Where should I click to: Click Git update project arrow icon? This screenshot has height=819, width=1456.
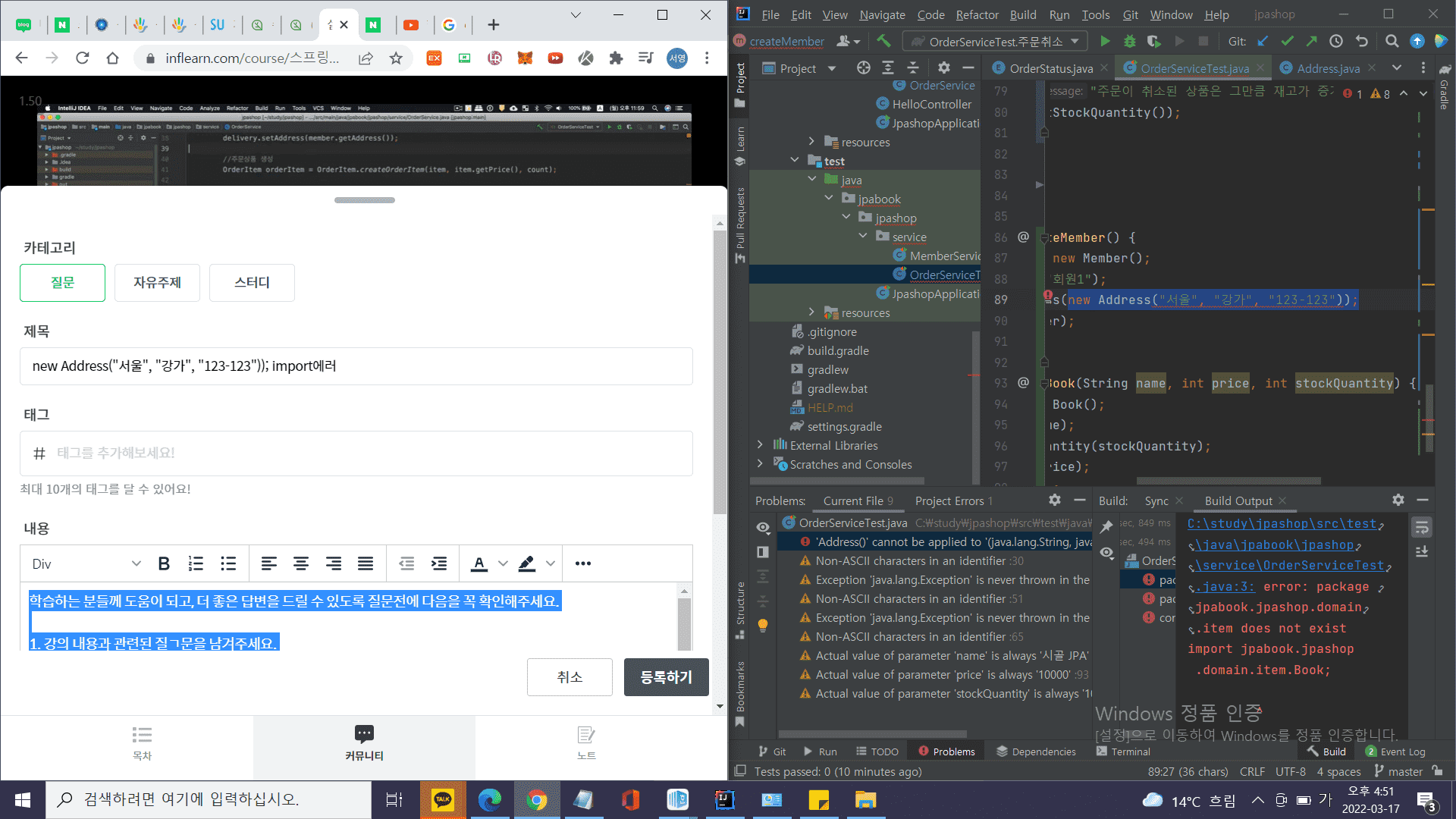click(1263, 42)
